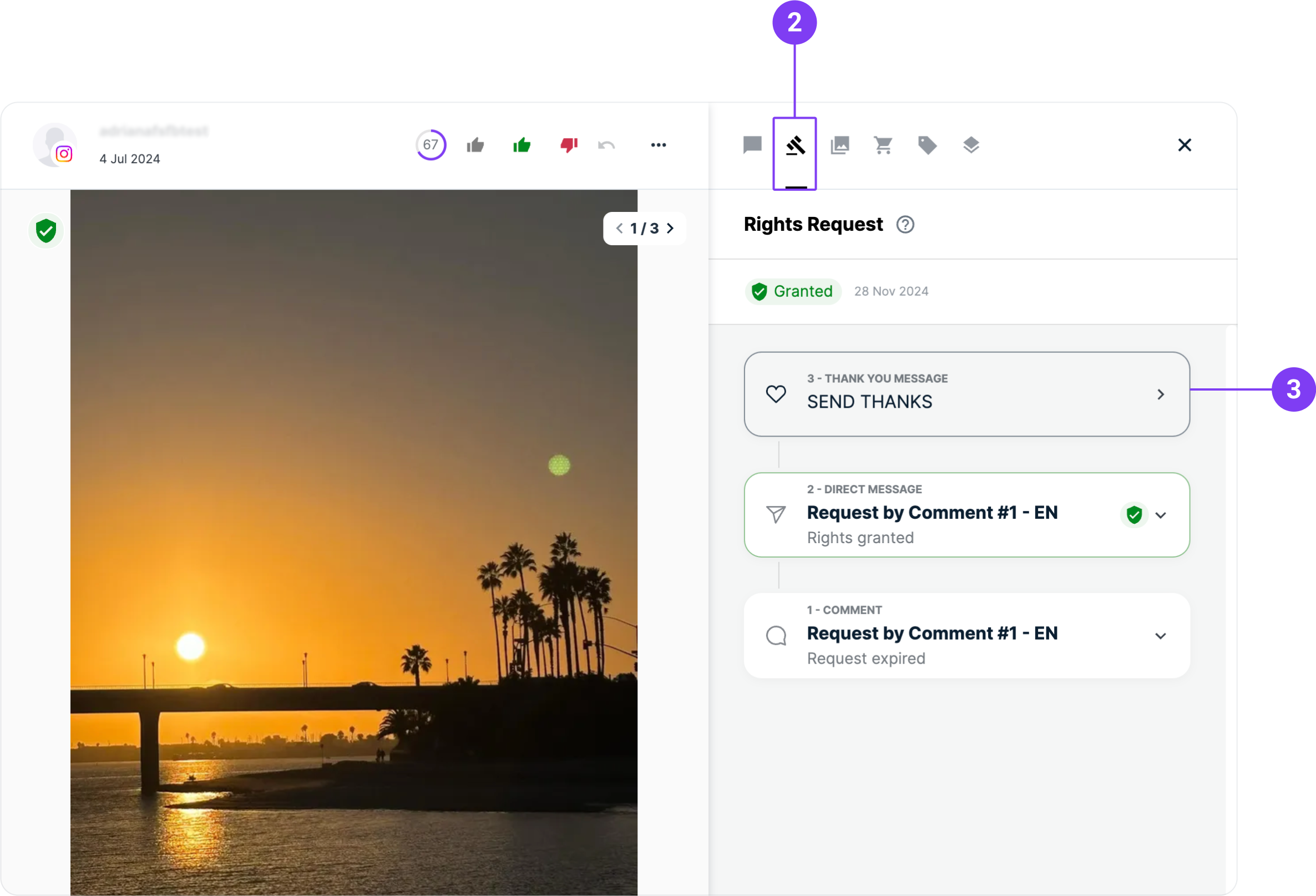Viewport: 1316px width, 896px height.
Task: Open the comments chat bubble tab
Action: (752, 145)
